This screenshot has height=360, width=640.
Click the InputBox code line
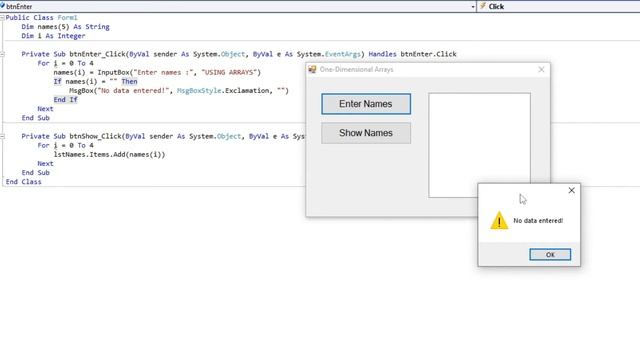pos(157,72)
